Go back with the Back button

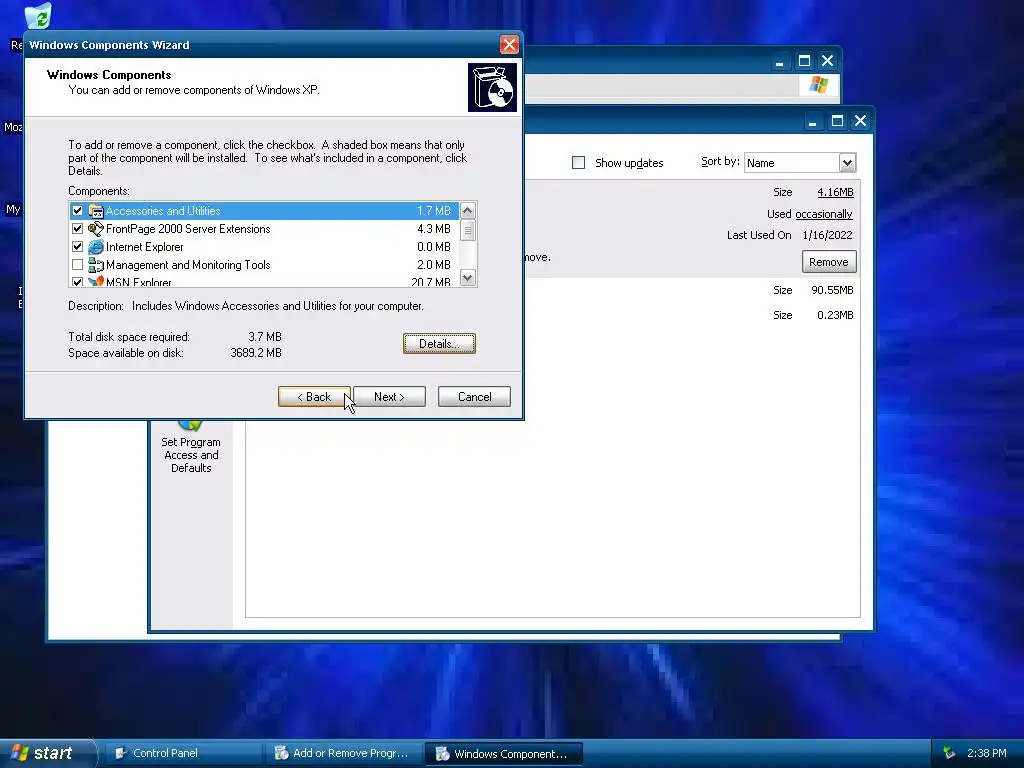pyautogui.click(x=314, y=396)
